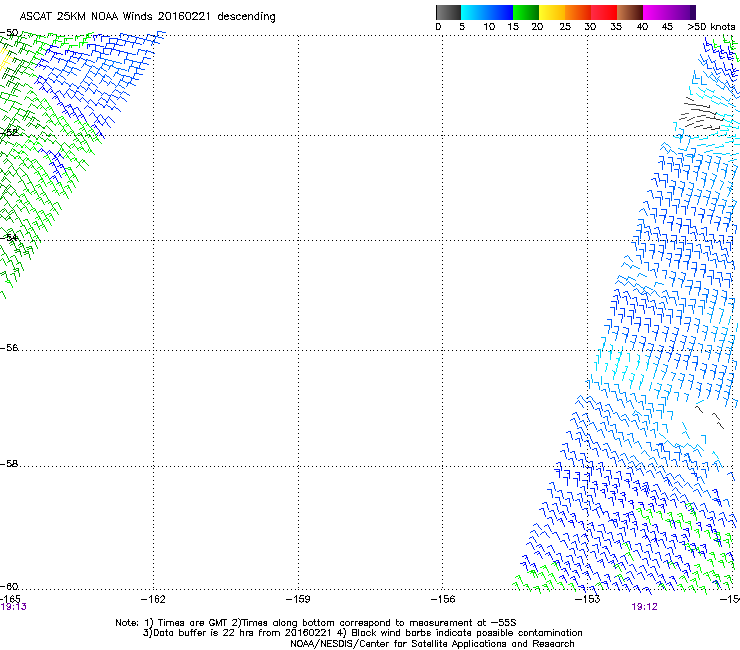The height and width of the screenshot is (650, 740).
Task: Click latitude label -56
Action: (x=9, y=347)
